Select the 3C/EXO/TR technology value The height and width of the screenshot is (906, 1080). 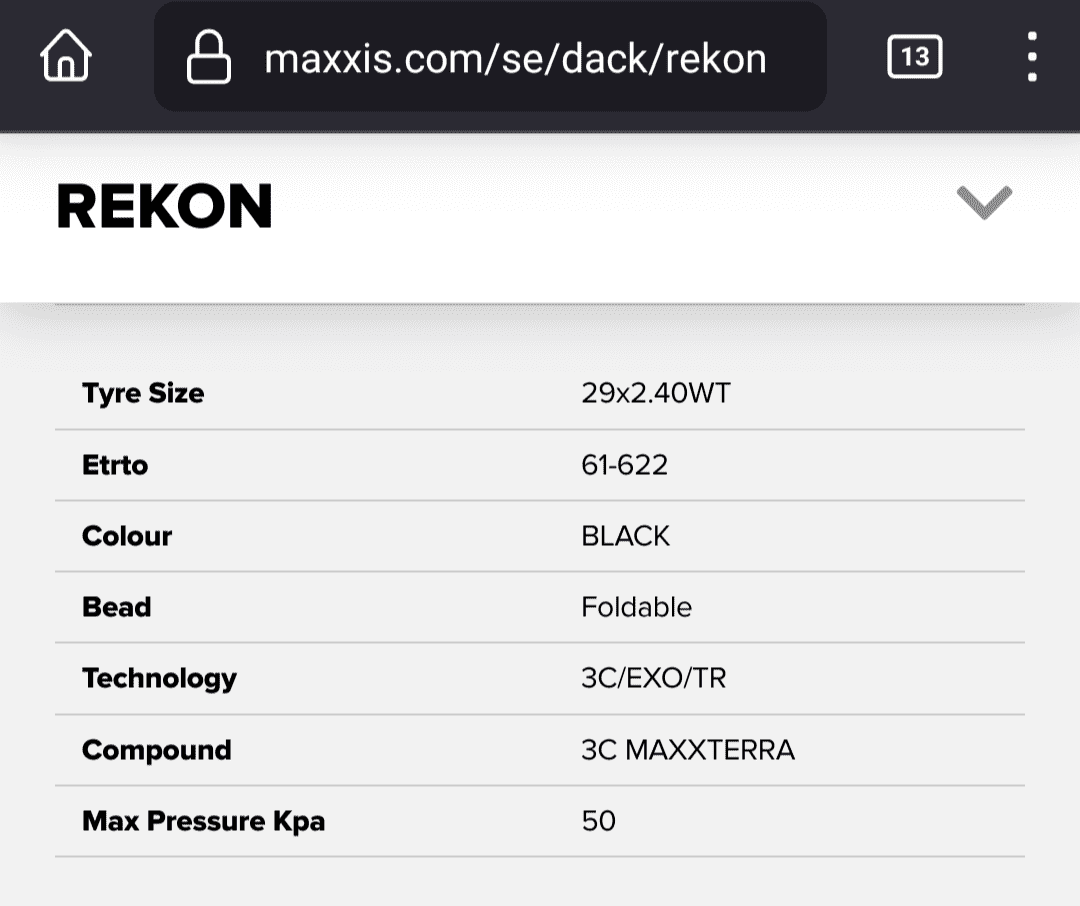tap(654, 679)
